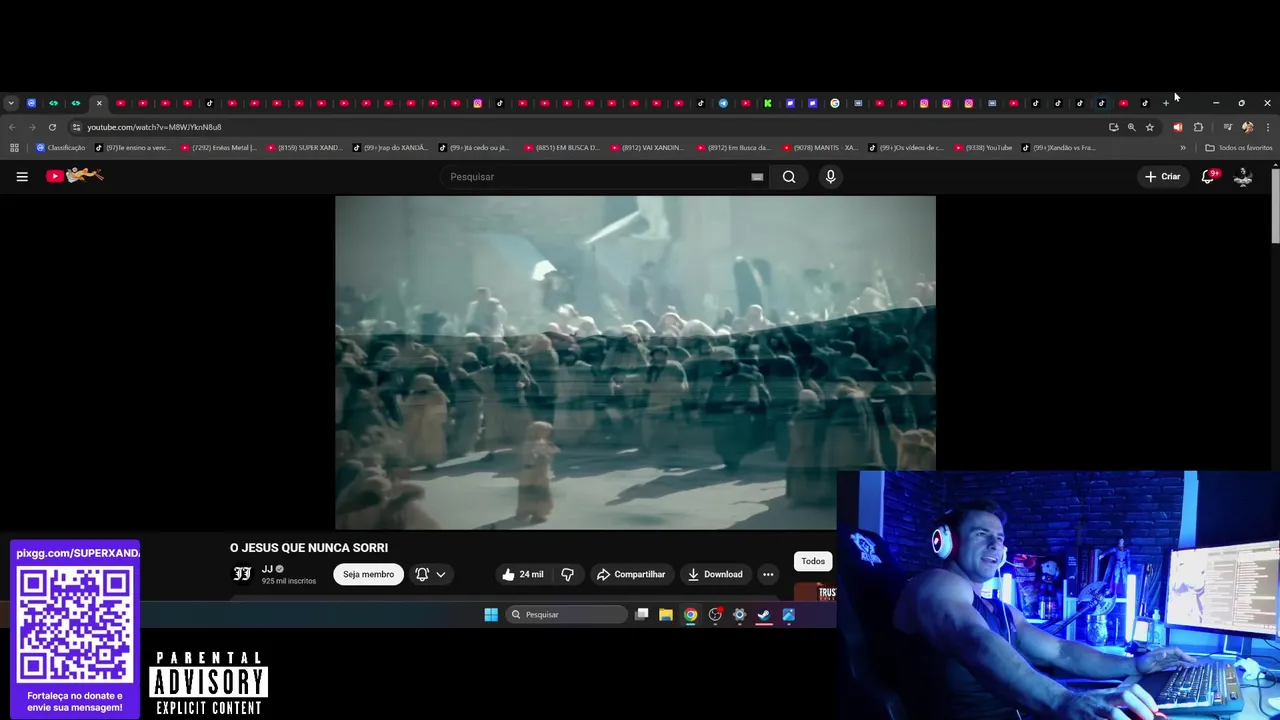
Task: Open the Os vídeos de c... bookmark
Action: click(x=906, y=148)
